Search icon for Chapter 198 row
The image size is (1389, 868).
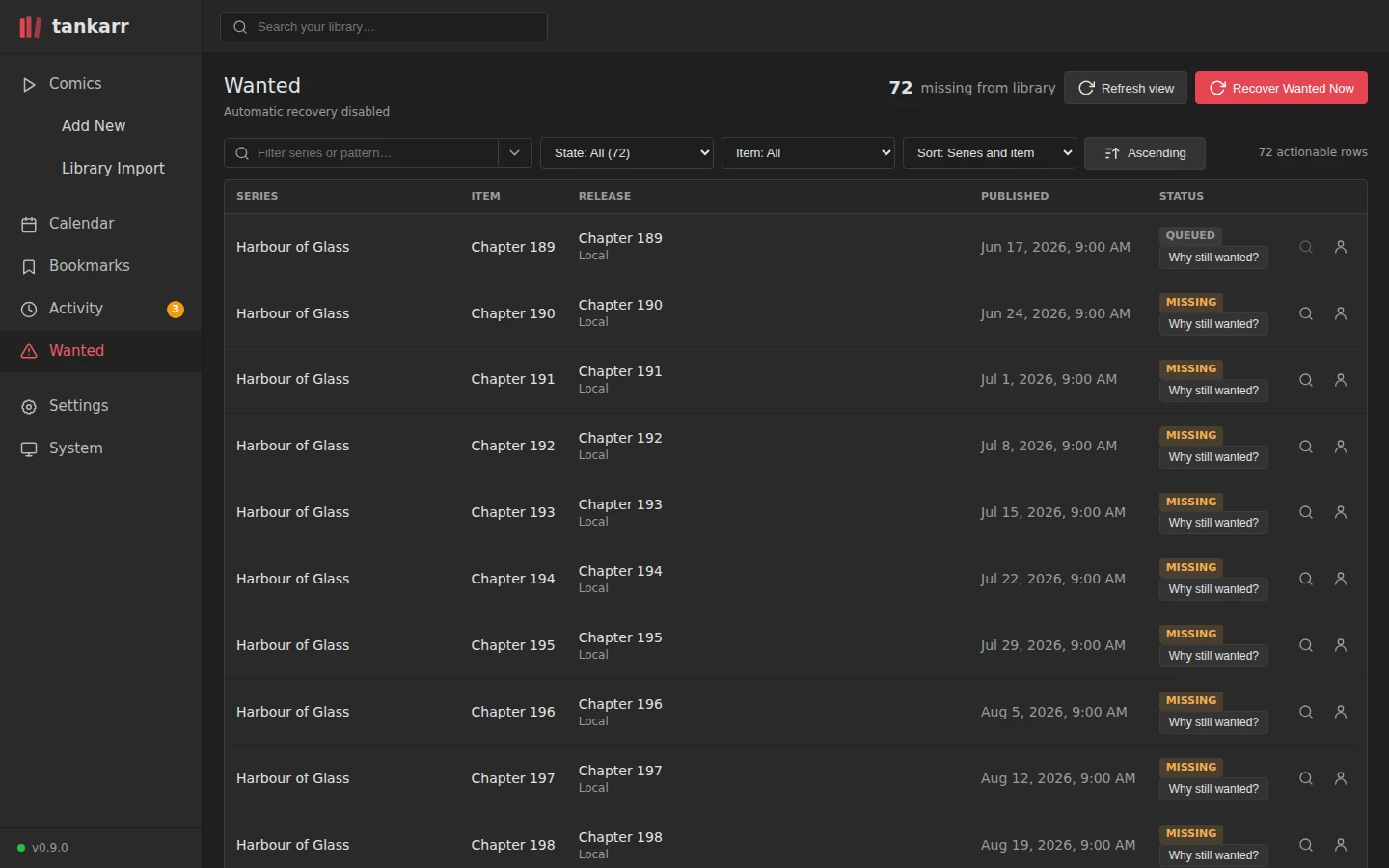tap(1306, 845)
